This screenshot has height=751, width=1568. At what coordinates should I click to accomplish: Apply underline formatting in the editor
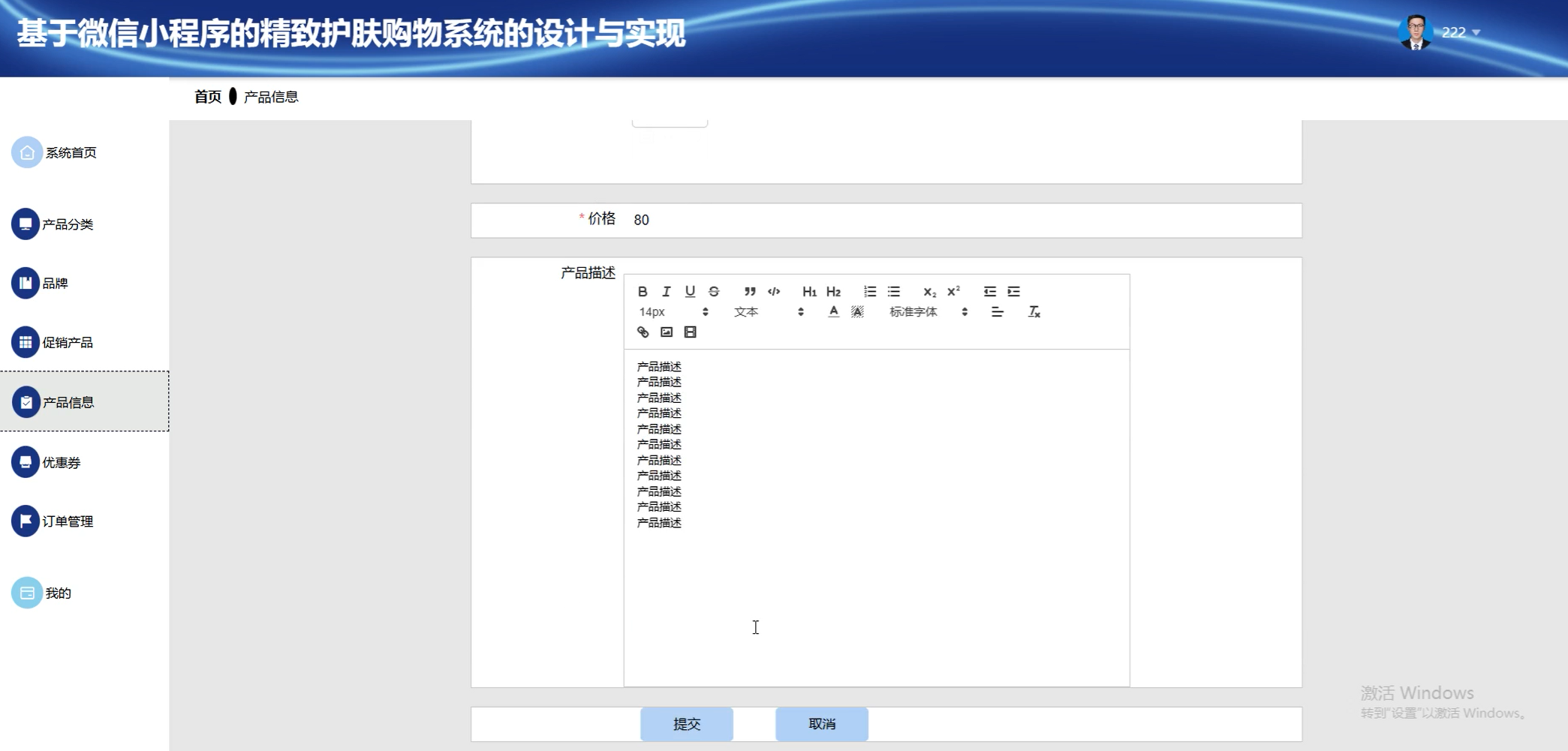[x=690, y=291]
